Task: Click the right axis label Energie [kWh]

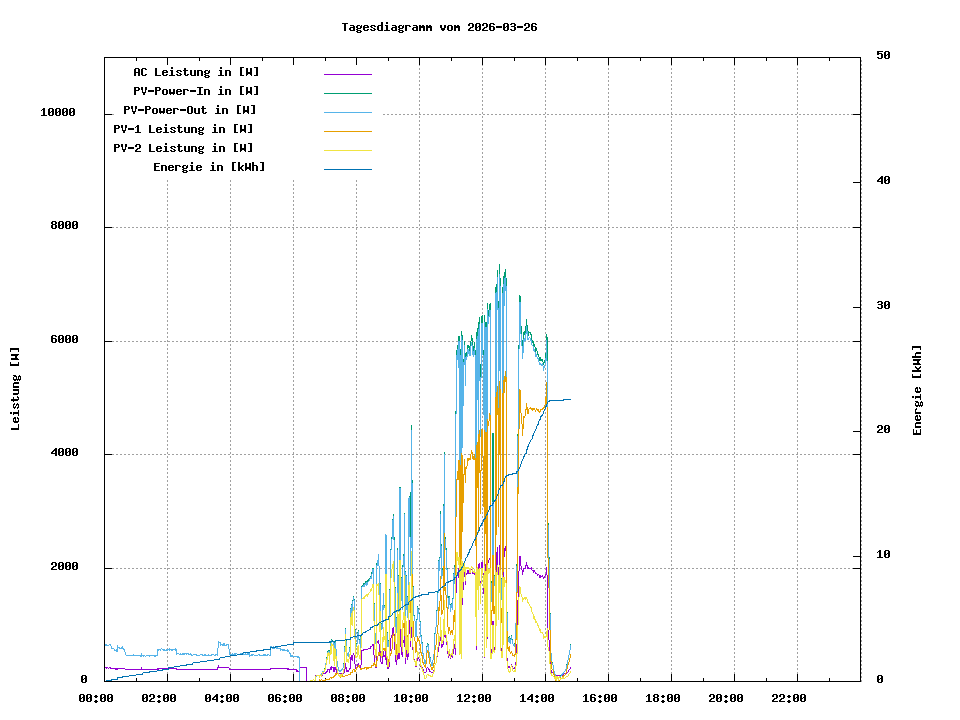Action: 917,390
